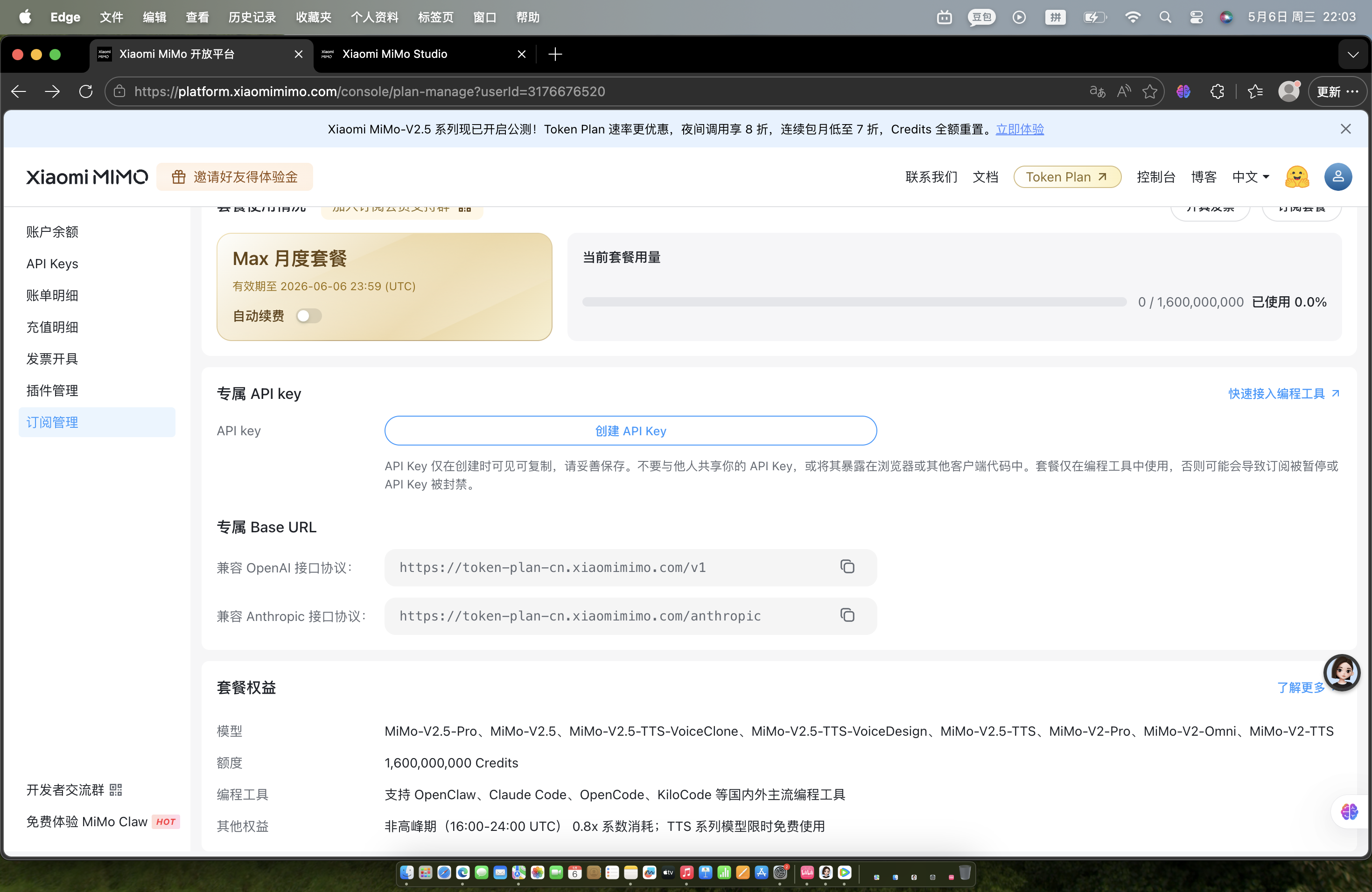The image size is (1372, 892).
Task: Click the 更新 update button
Action: (1337, 91)
